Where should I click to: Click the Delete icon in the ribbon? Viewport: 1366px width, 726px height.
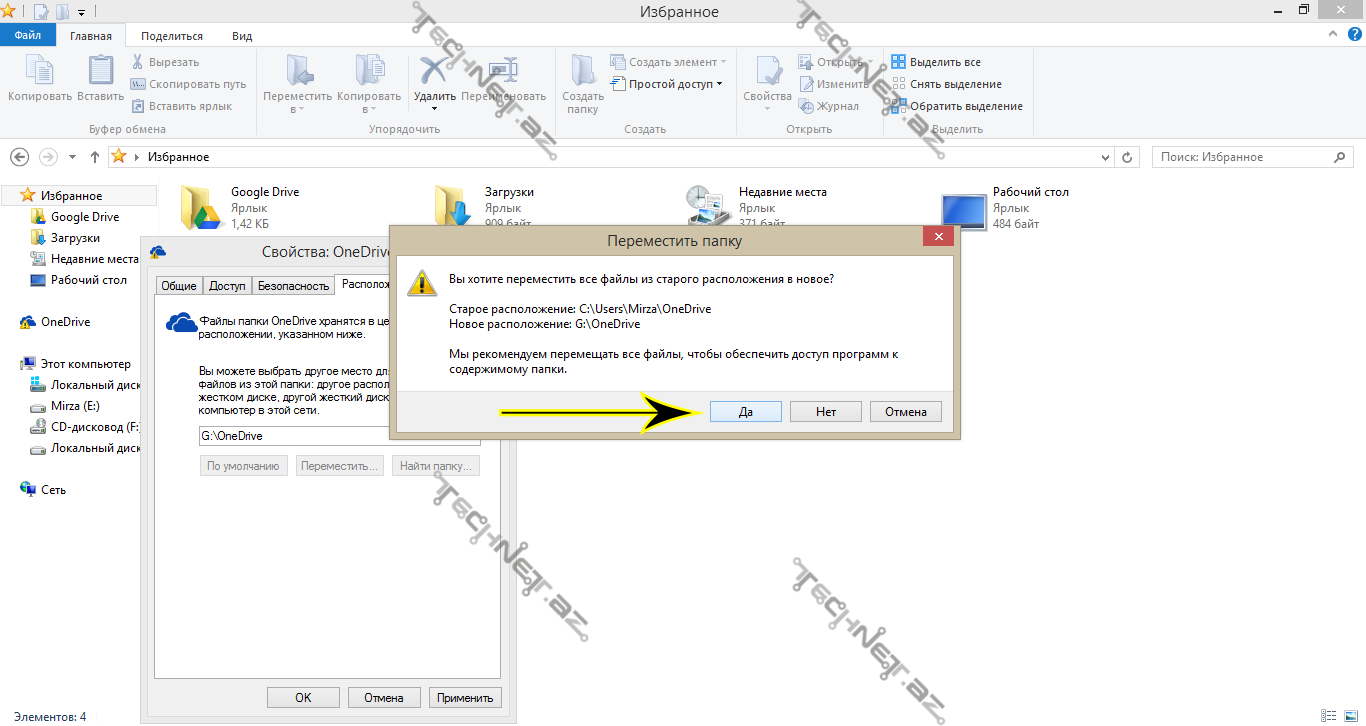[x=434, y=72]
